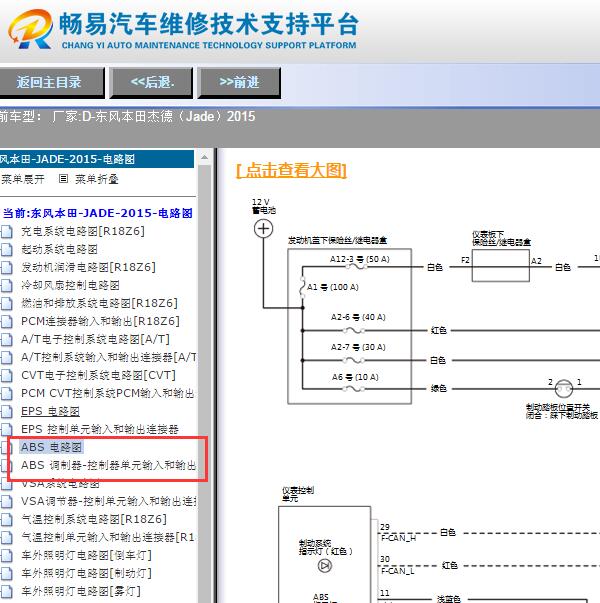Viewport: 600px width, 603px height.
Task: Open 车外照明灯电路图[雾灯] entry
Action: click(81, 591)
